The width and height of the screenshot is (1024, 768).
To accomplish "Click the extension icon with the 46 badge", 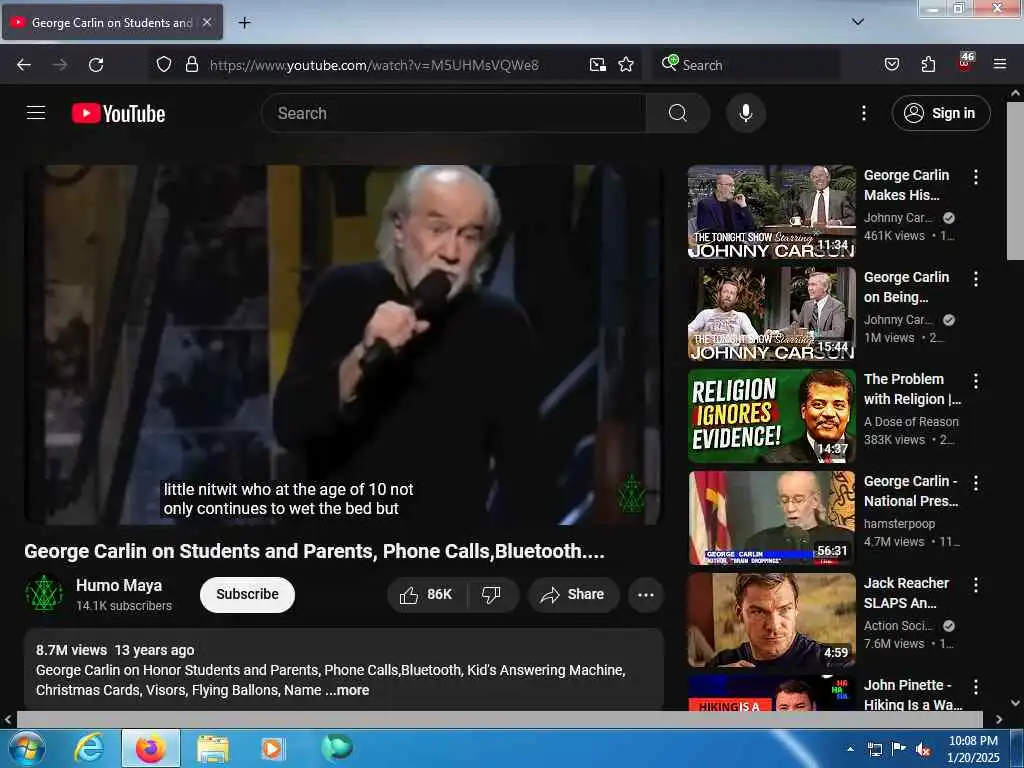I will click(965, 62).
